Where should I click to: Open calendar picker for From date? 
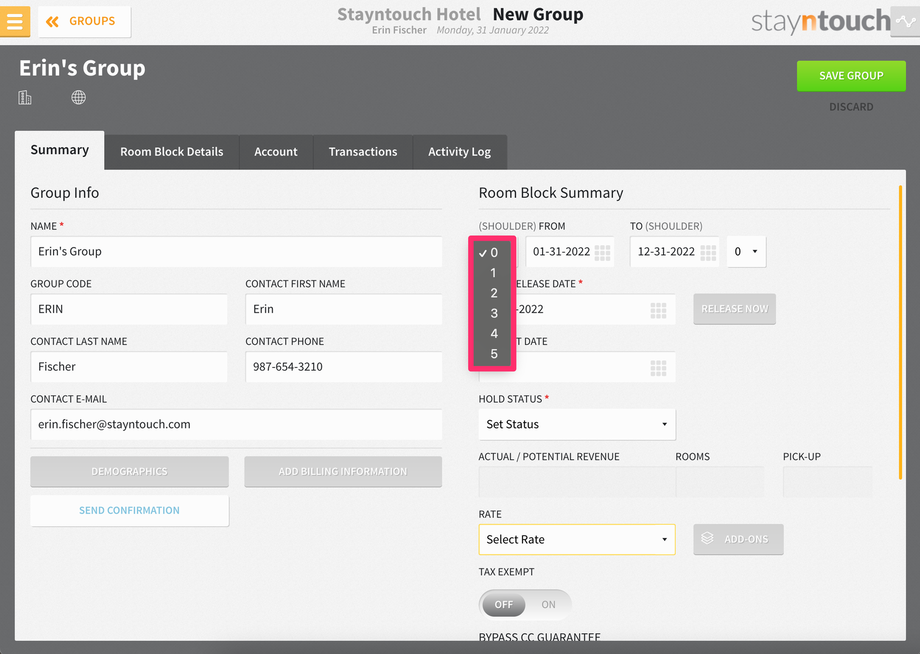[x=602, y=252]
